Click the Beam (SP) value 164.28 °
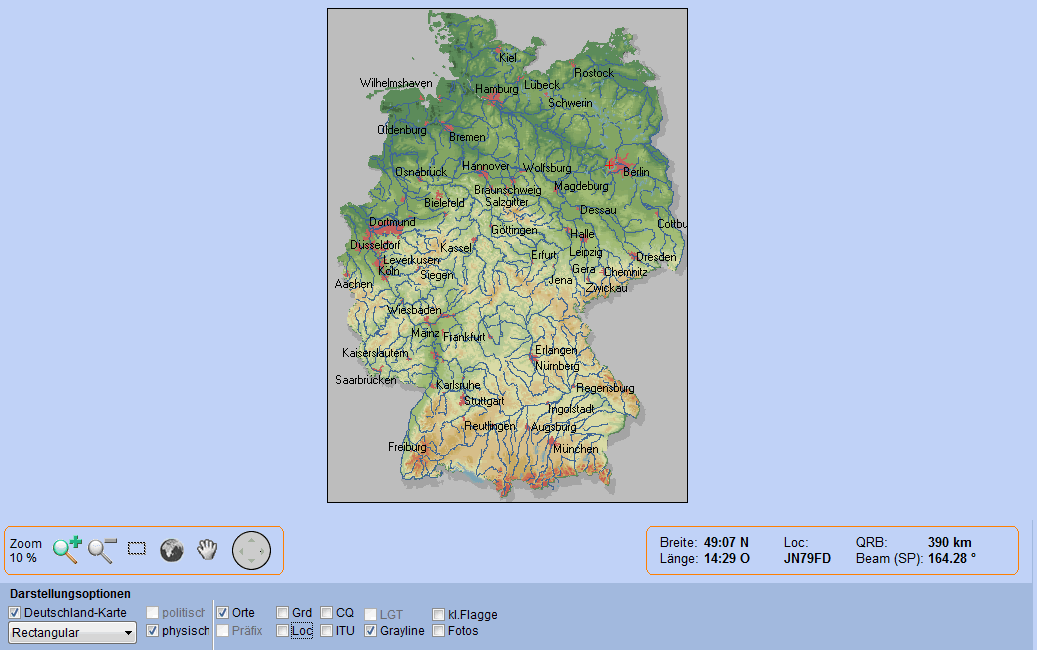The width and height of the screenshot is (1037, 650). [952, 559]
